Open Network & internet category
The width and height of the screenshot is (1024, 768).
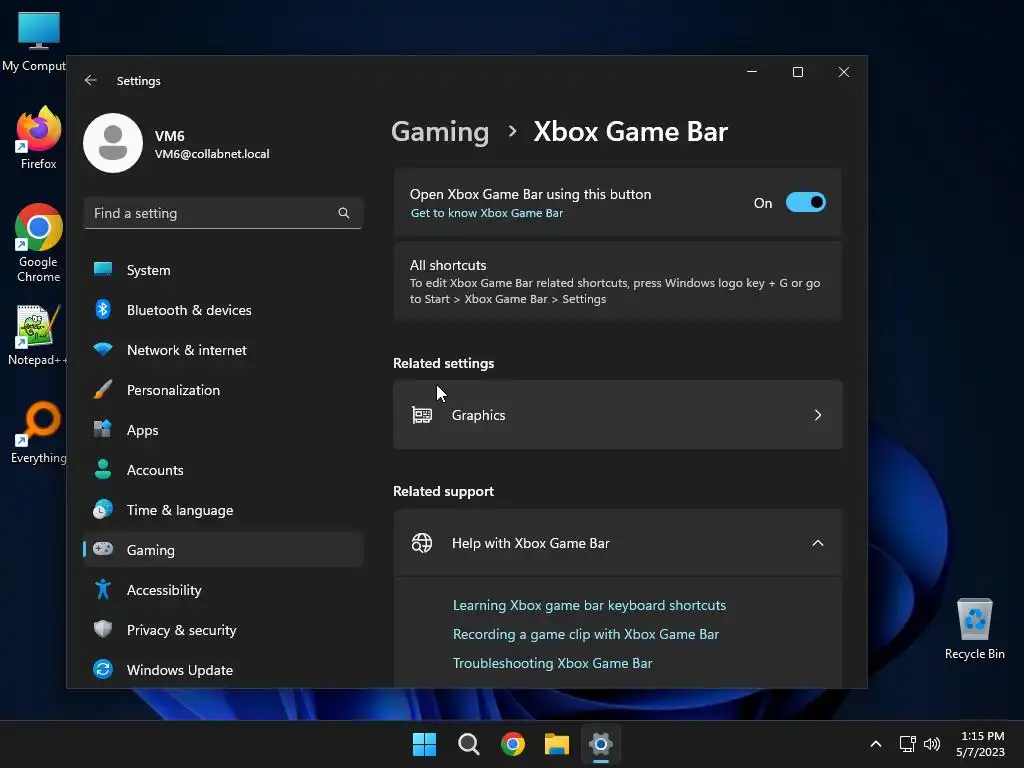pos(223,349)
